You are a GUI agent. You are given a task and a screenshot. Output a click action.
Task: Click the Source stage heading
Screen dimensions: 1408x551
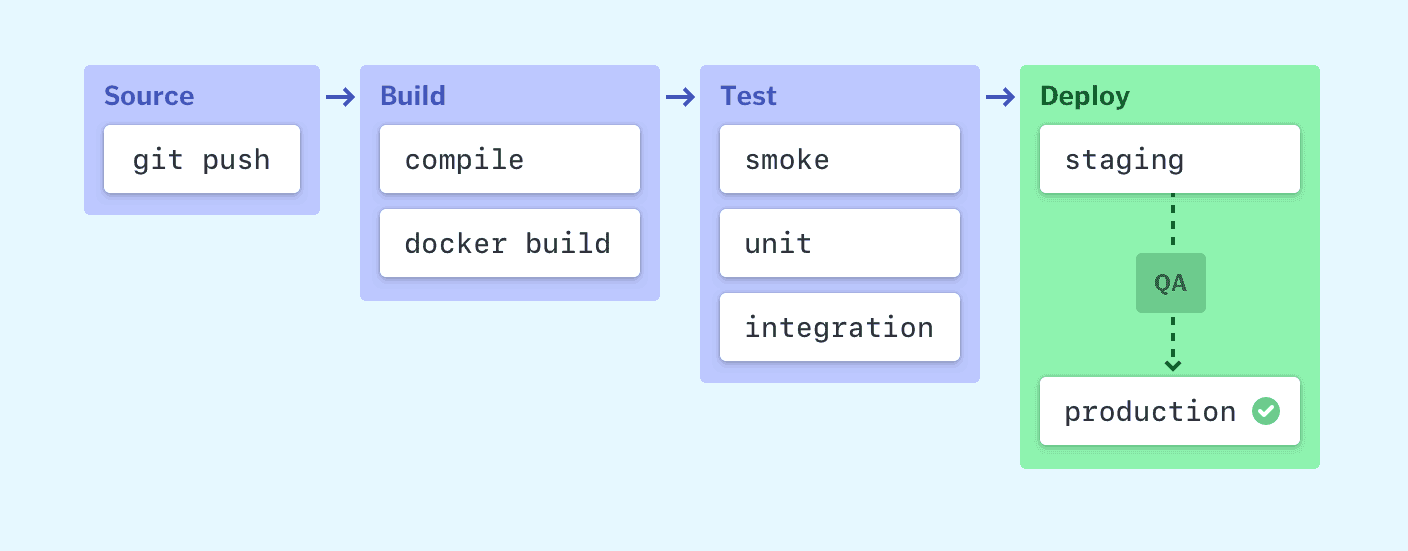pos(149,96)
